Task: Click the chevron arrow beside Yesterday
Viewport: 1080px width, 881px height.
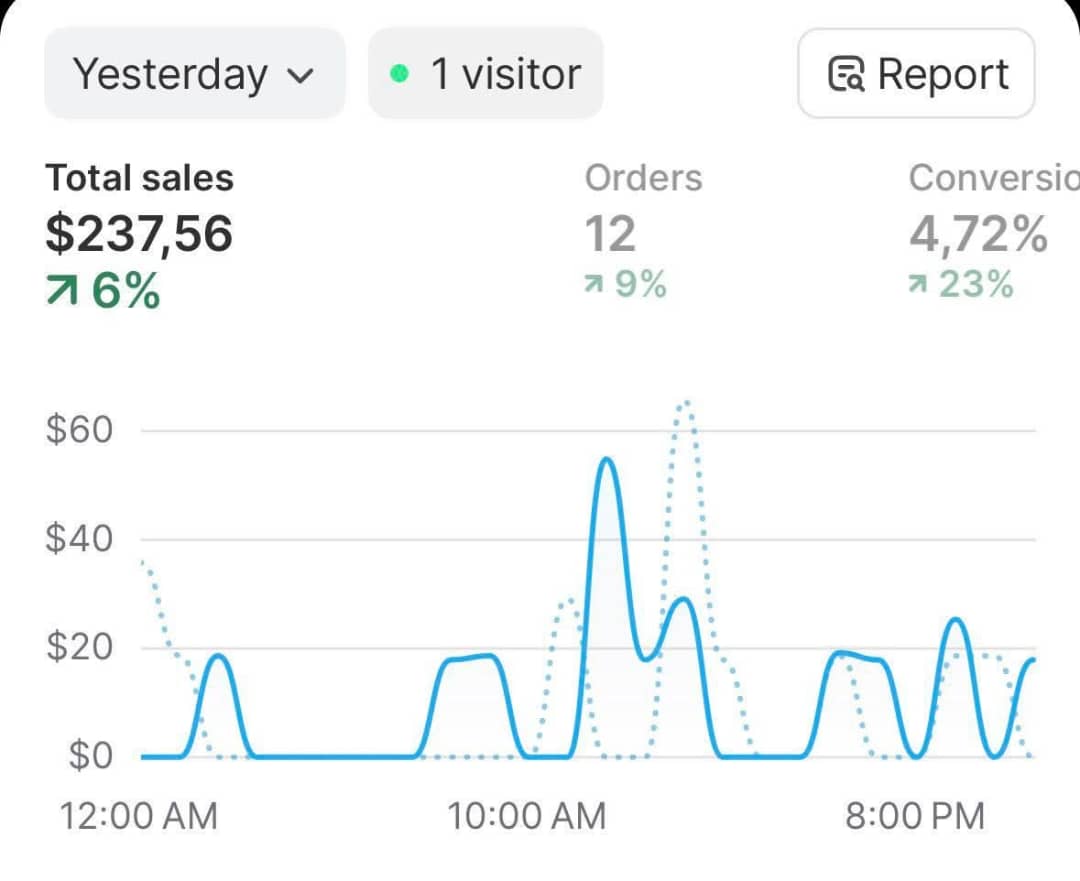Action: coord(300,76)
